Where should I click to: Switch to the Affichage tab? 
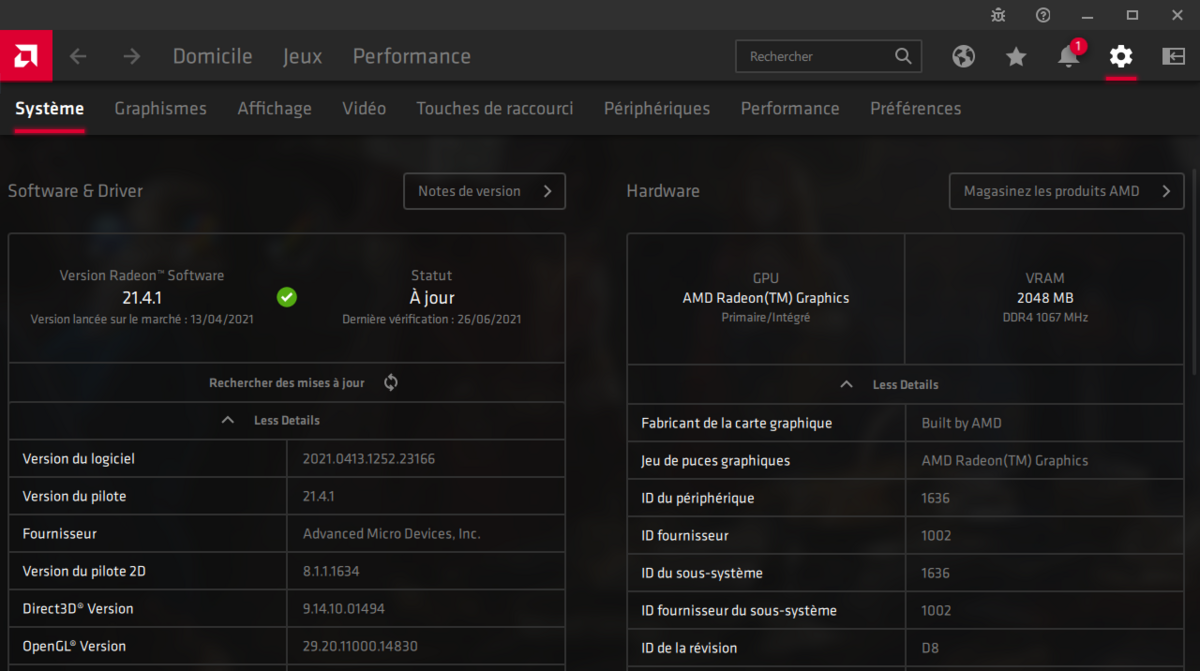(x=275, y=108)
